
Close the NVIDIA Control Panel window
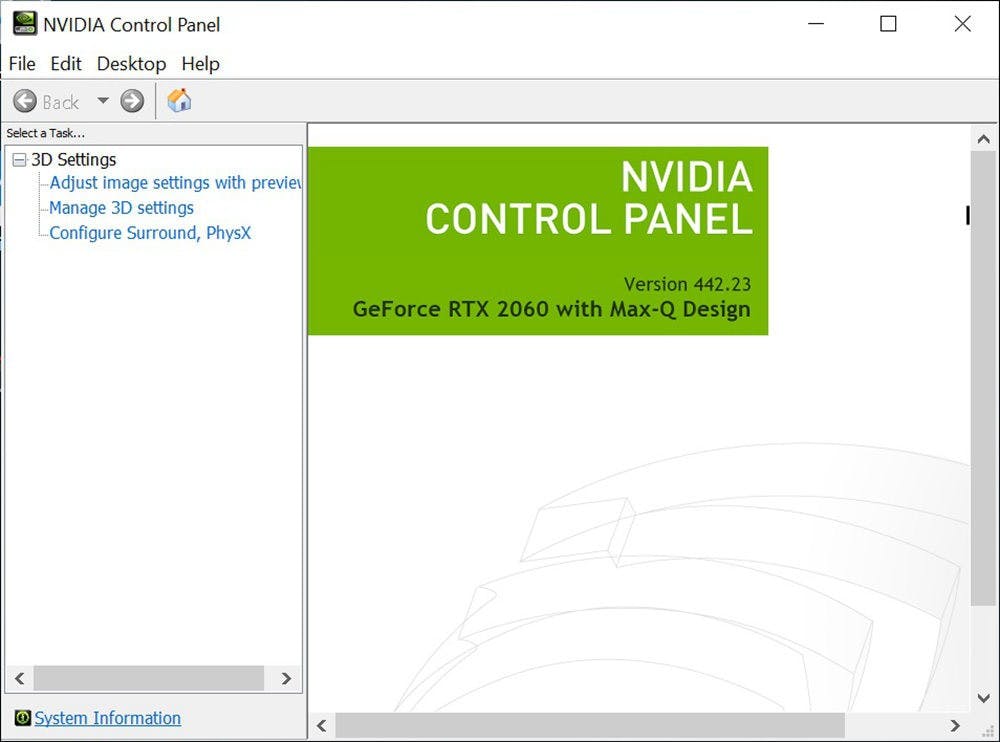pyautogui.click(x=962, y=24)
